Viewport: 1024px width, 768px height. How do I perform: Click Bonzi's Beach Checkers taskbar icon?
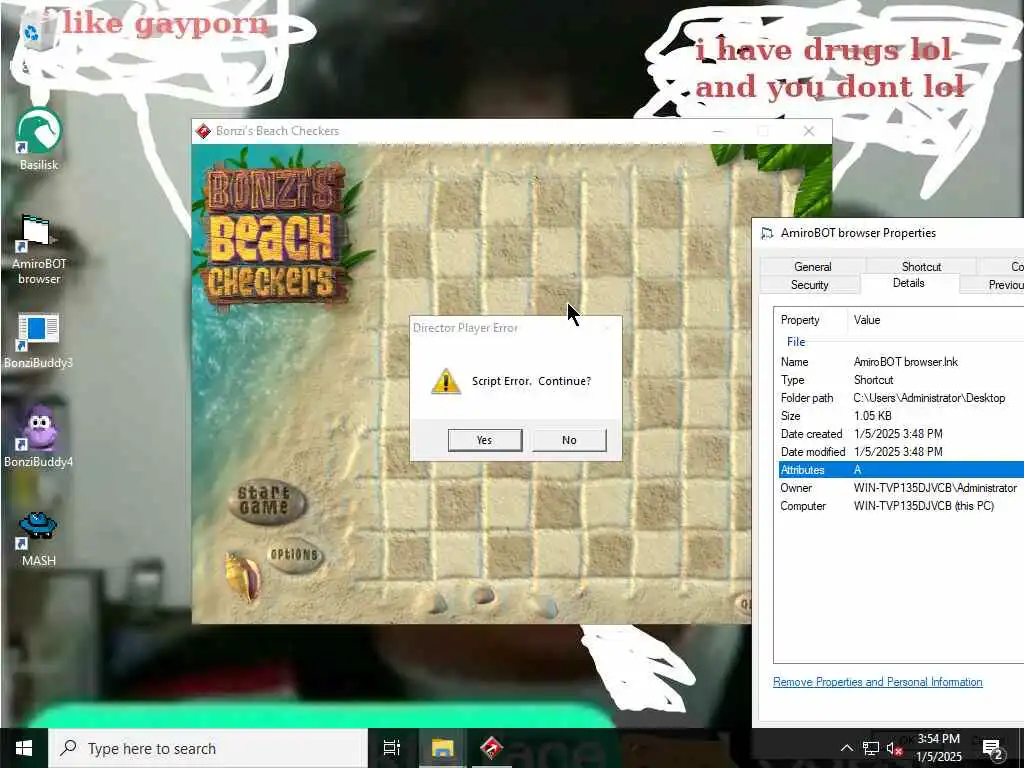(x=491, y=748)
